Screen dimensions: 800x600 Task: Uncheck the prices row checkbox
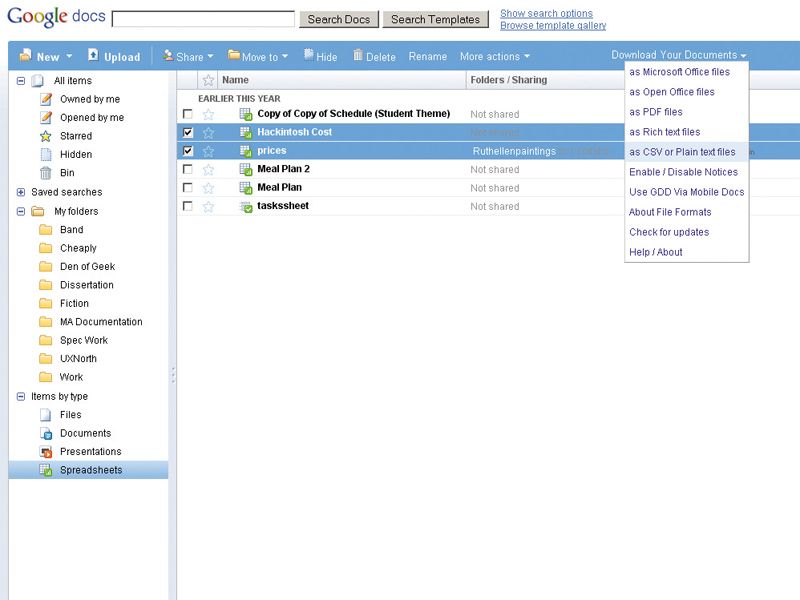(188, 151)
